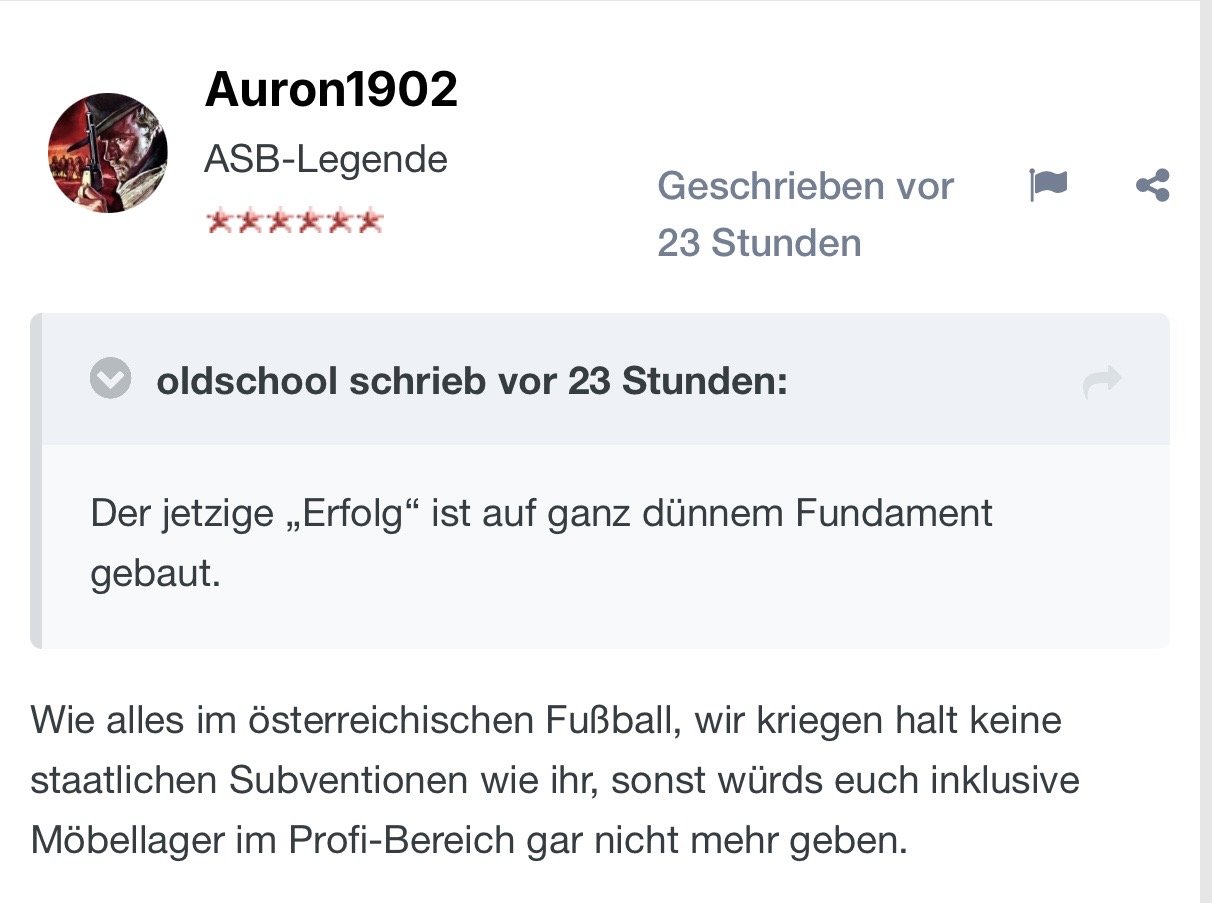Collapse the oldschool quote with chevron
Image resolution: width=1212 pixels, height=903 pixels.
point(110,380)
